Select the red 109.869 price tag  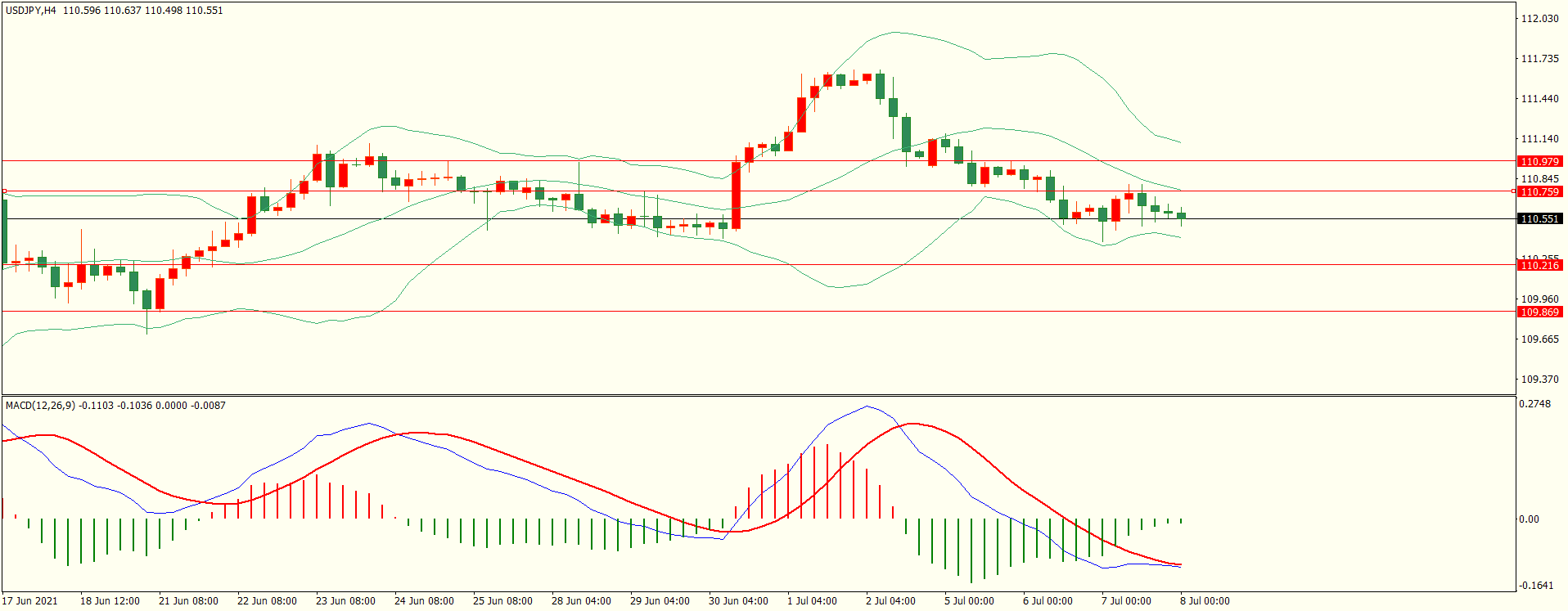[x=1539, y=312]
